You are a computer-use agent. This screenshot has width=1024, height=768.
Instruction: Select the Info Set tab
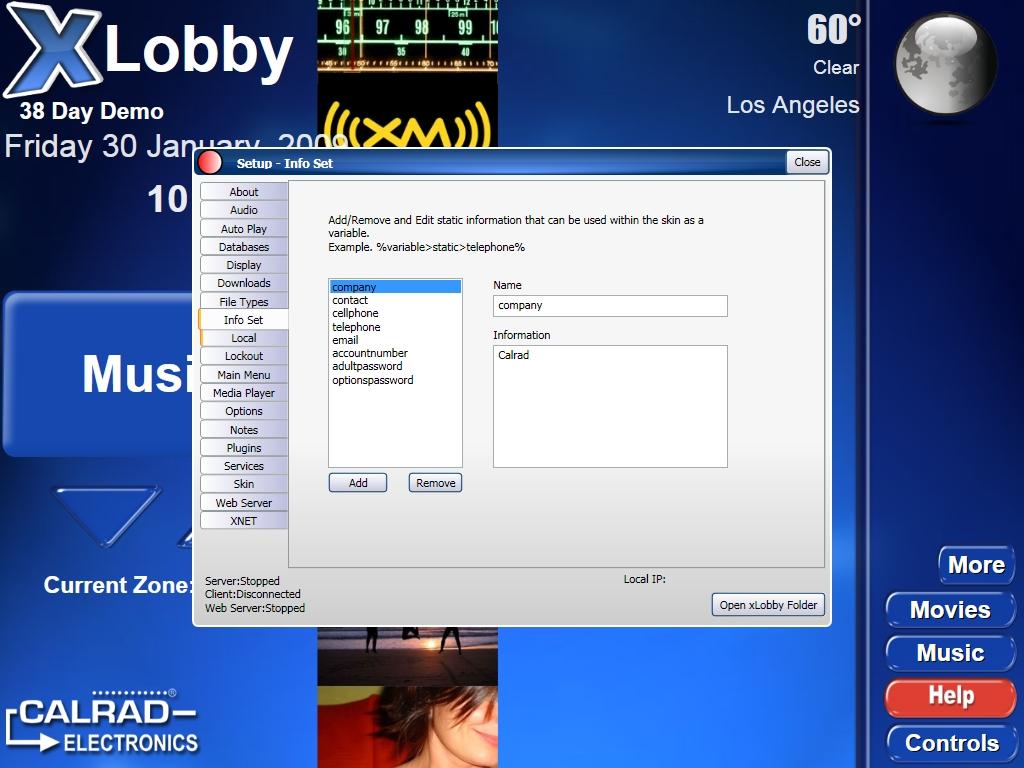coord(243,319)
